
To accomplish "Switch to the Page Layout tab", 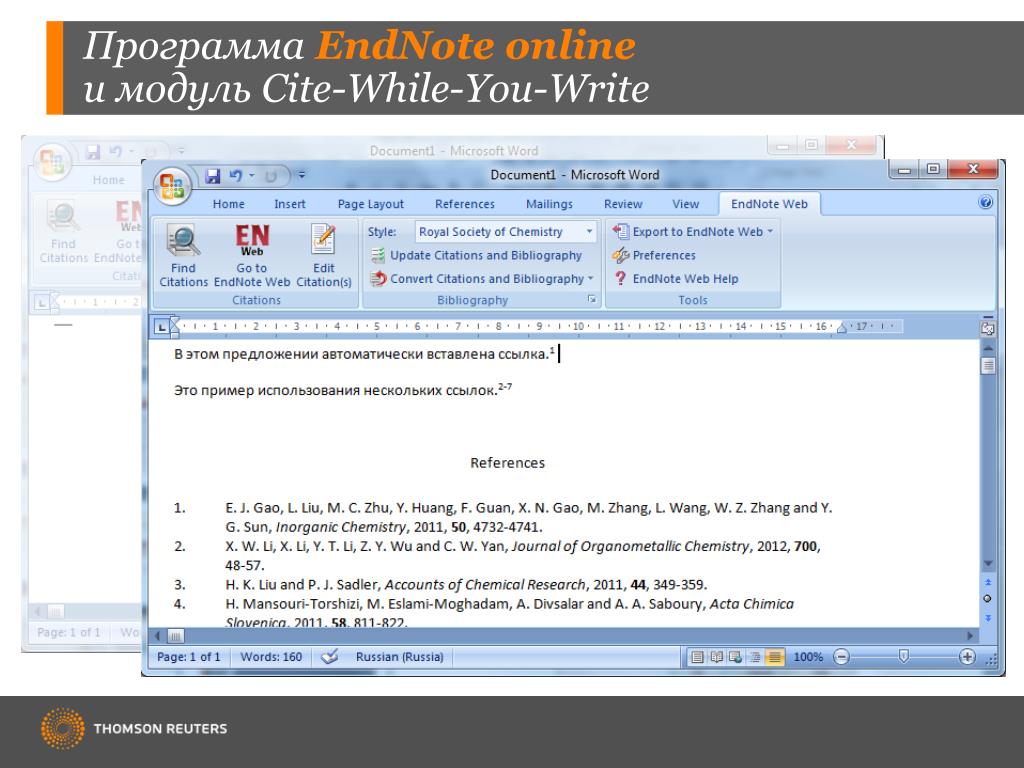I will 371,204.
